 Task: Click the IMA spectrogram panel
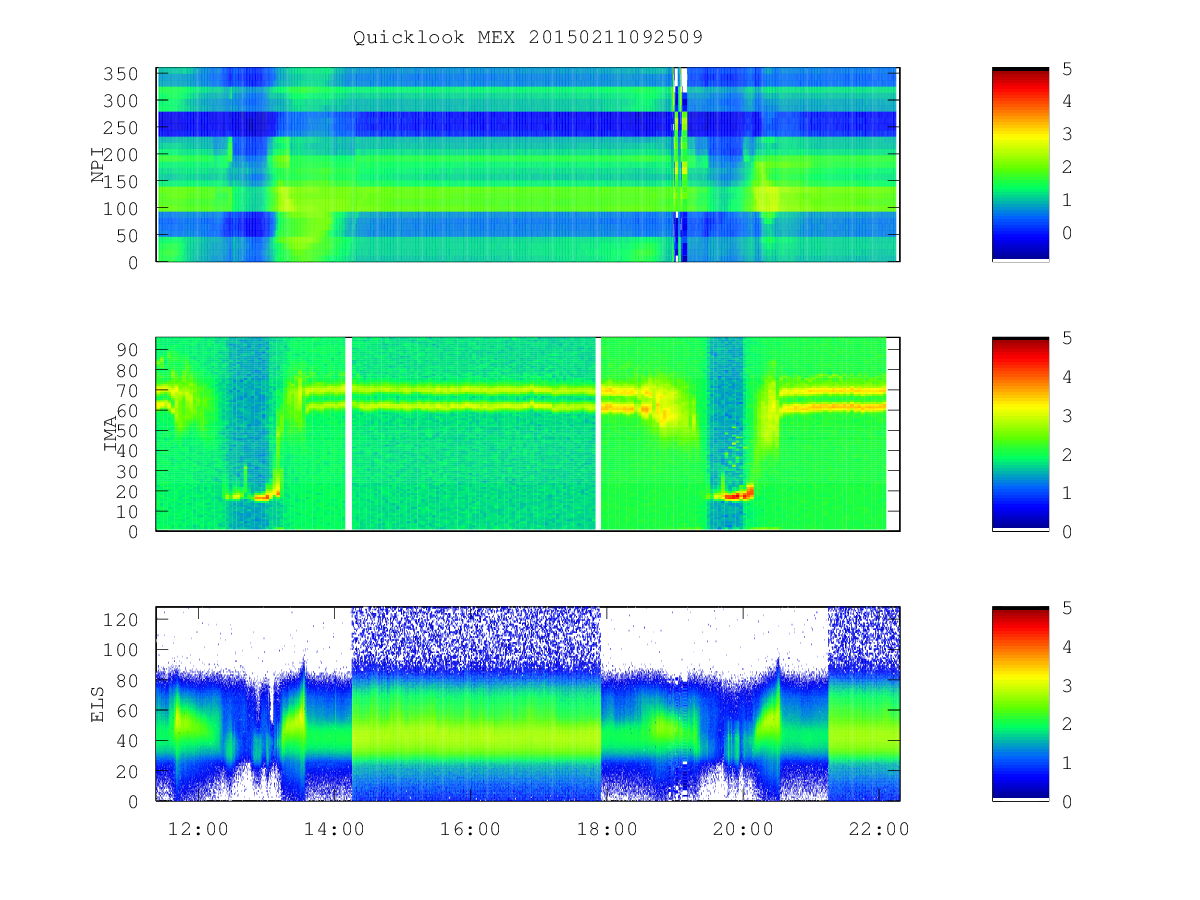(528, 434)
